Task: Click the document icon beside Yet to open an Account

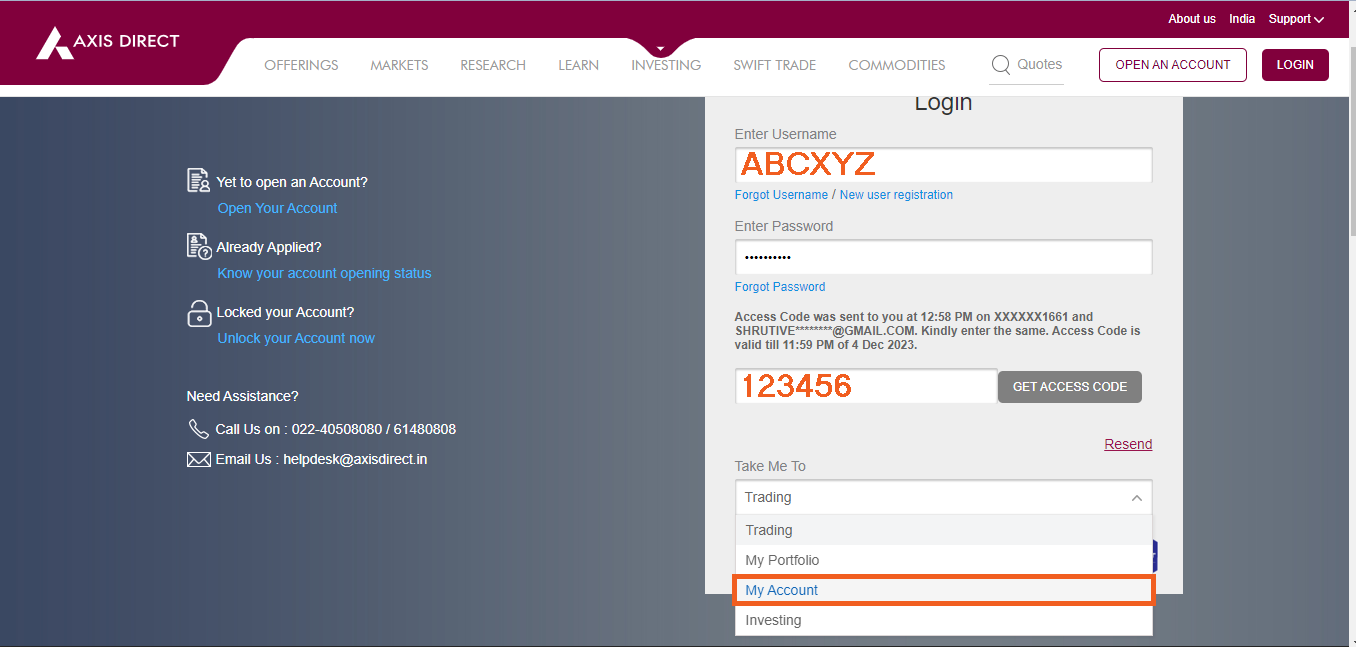Action: (x=199, y=181)
